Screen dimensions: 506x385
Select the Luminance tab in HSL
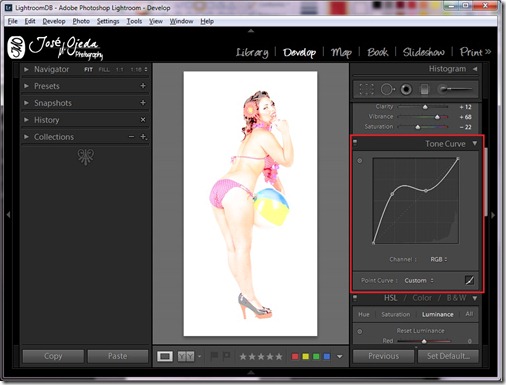(438, 314)
